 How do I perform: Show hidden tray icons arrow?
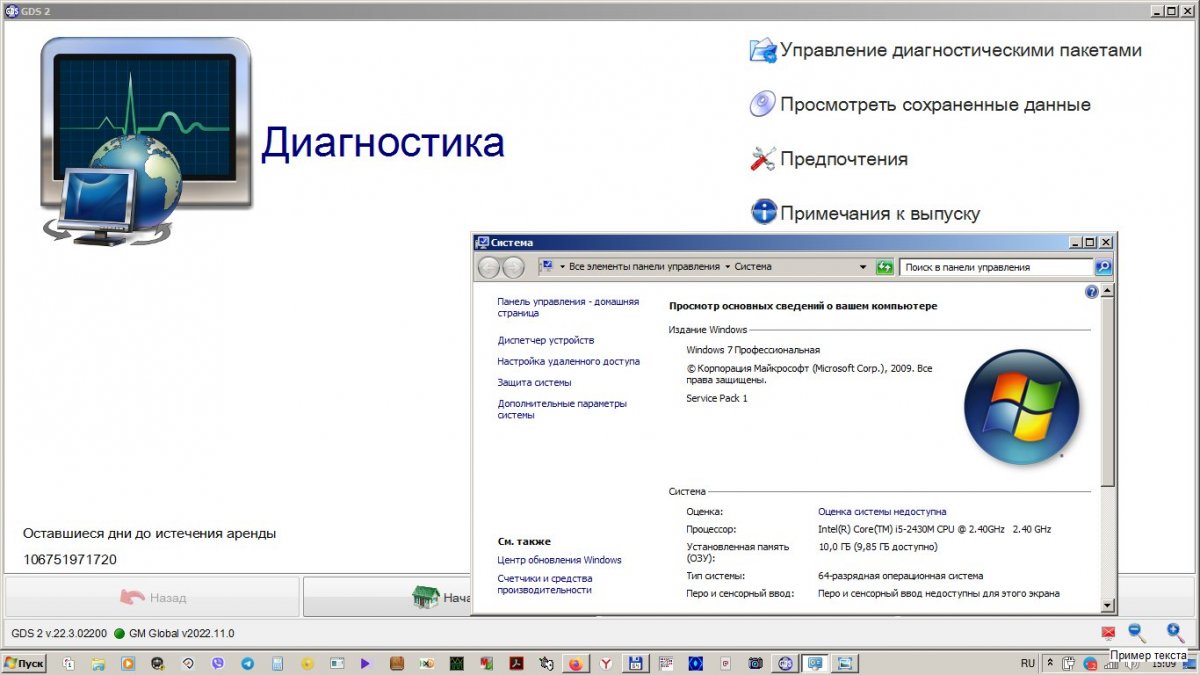(x=1050, y=663)
